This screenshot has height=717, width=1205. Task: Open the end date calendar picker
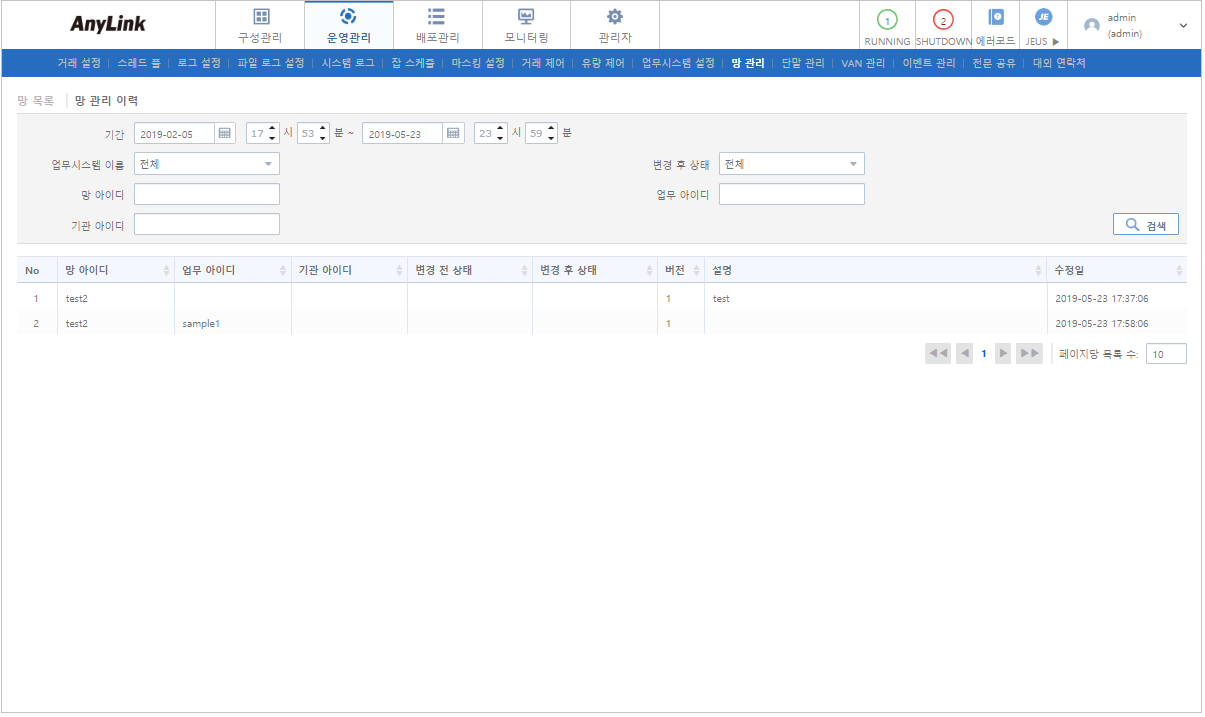click(x=453, y=134)
